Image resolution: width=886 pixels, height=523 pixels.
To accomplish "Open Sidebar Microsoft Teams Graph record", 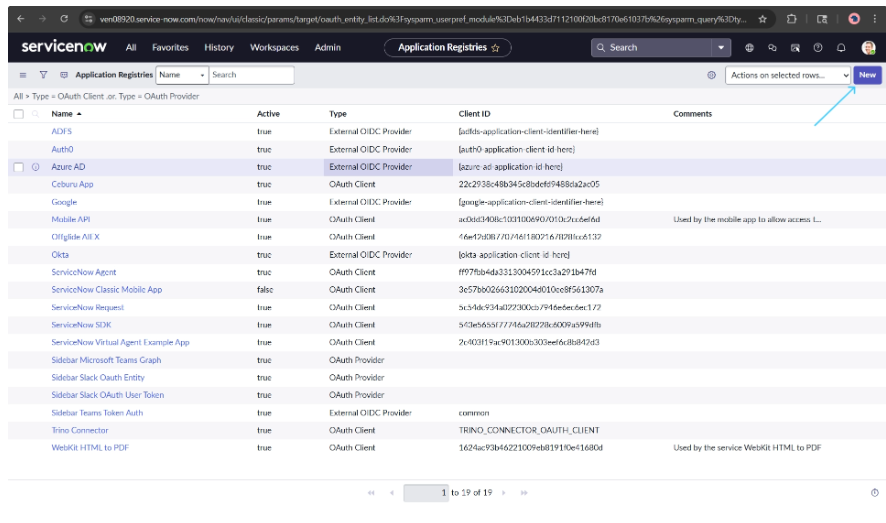I will [x=106, y=360].
